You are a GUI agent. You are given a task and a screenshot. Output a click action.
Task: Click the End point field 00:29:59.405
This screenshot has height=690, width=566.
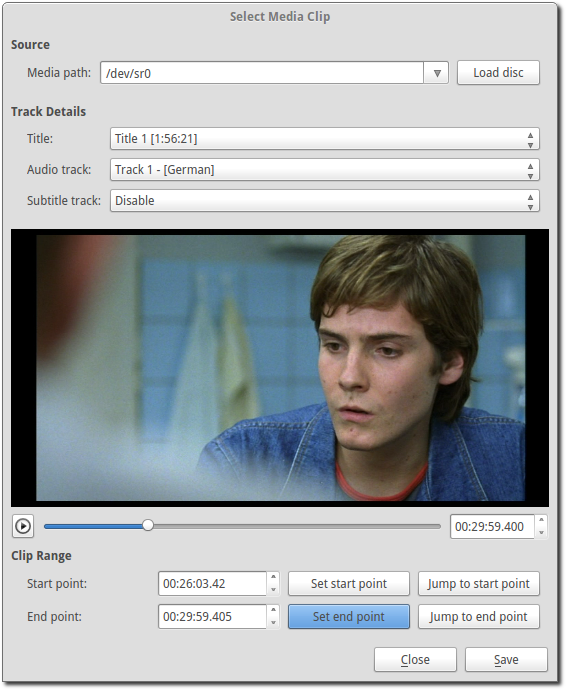coord(212,617)
